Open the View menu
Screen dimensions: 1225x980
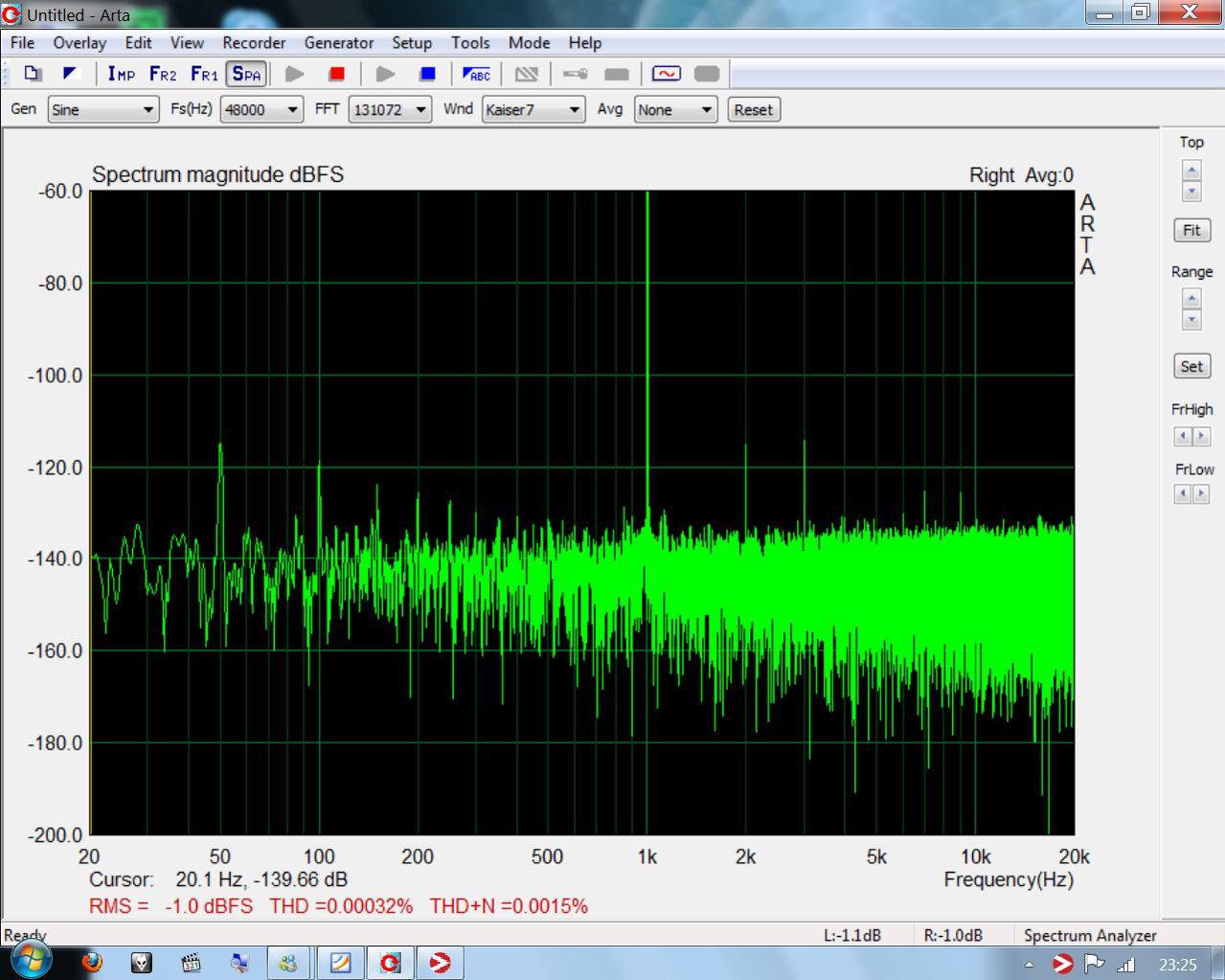[x=187, y=42]
